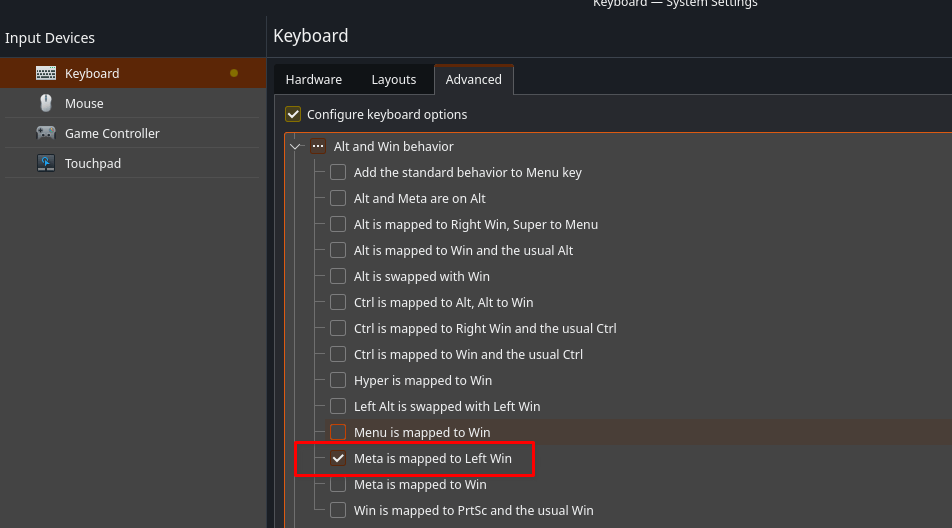Open the Layouts tab
Viewport: 952px width, 528px height.
pyautogui.click(x=393, y=79)
